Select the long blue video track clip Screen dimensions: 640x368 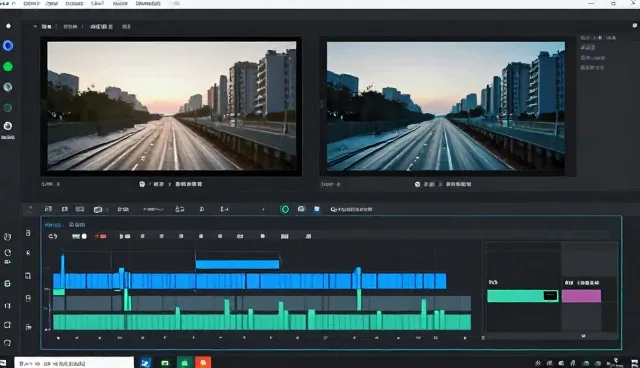pos(249,281)
